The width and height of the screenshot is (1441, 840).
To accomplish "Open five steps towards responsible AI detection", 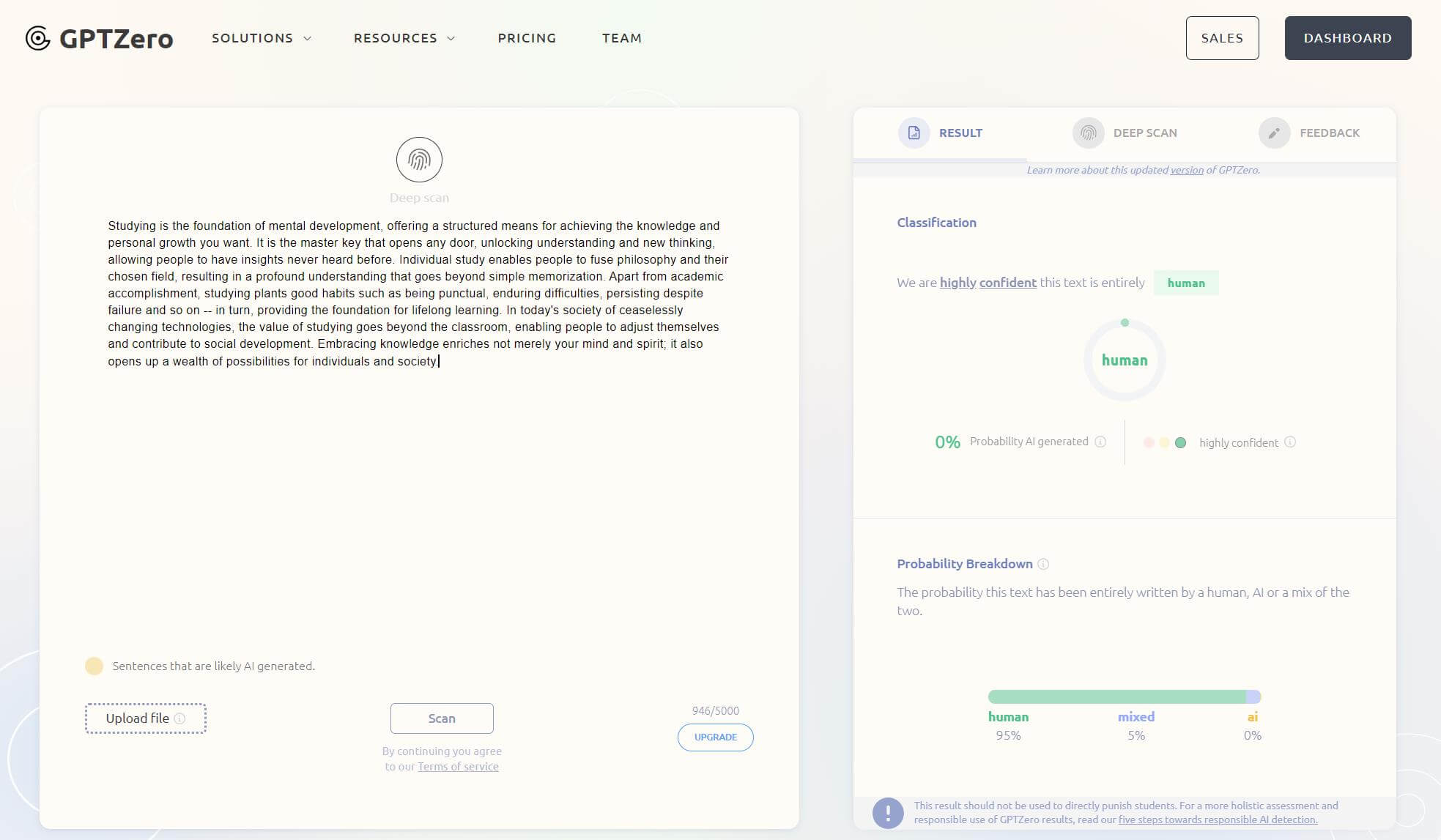I will pos(1218,819).
